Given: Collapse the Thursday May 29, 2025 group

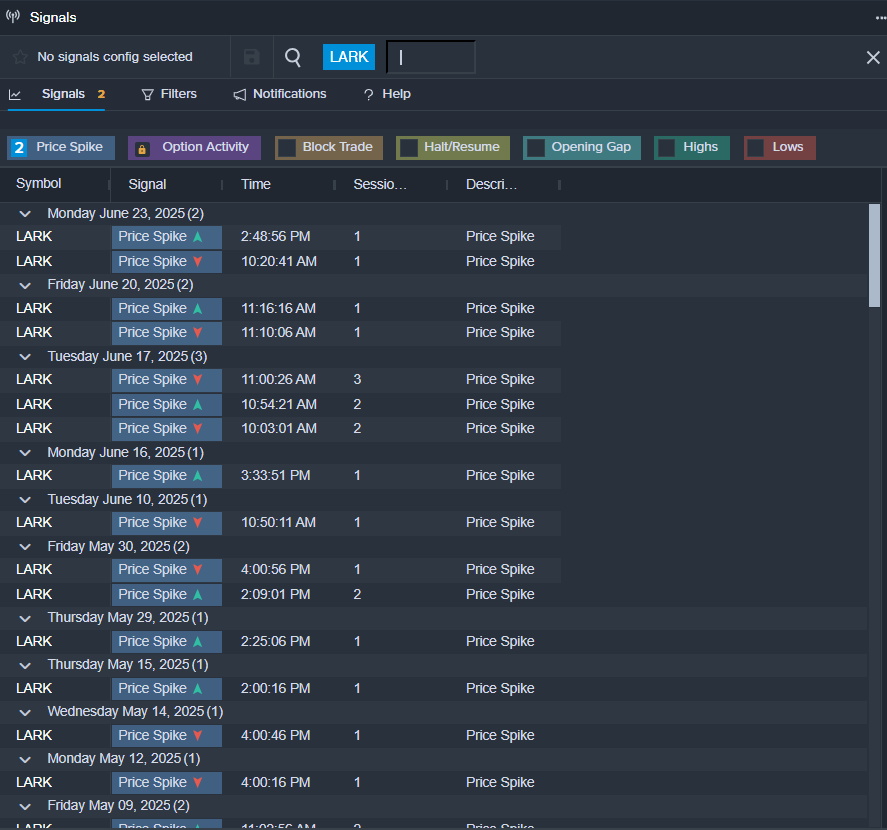Looking at the screenshot, I should point(25,618).
